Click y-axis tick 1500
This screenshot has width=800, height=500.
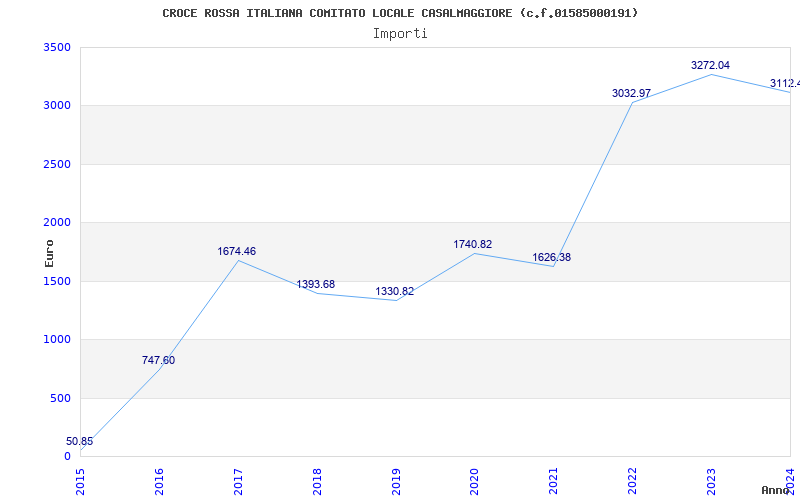pos(57,281)
